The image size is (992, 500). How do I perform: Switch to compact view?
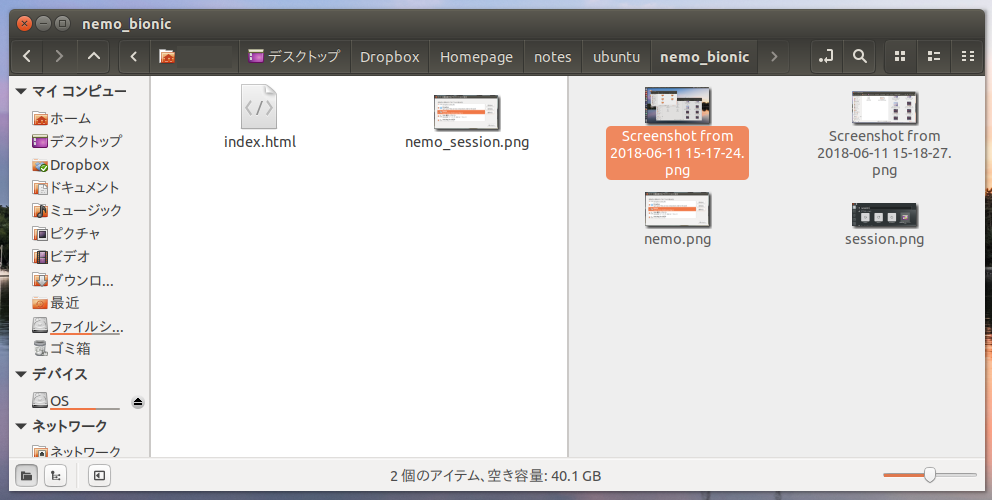(966, 56)
